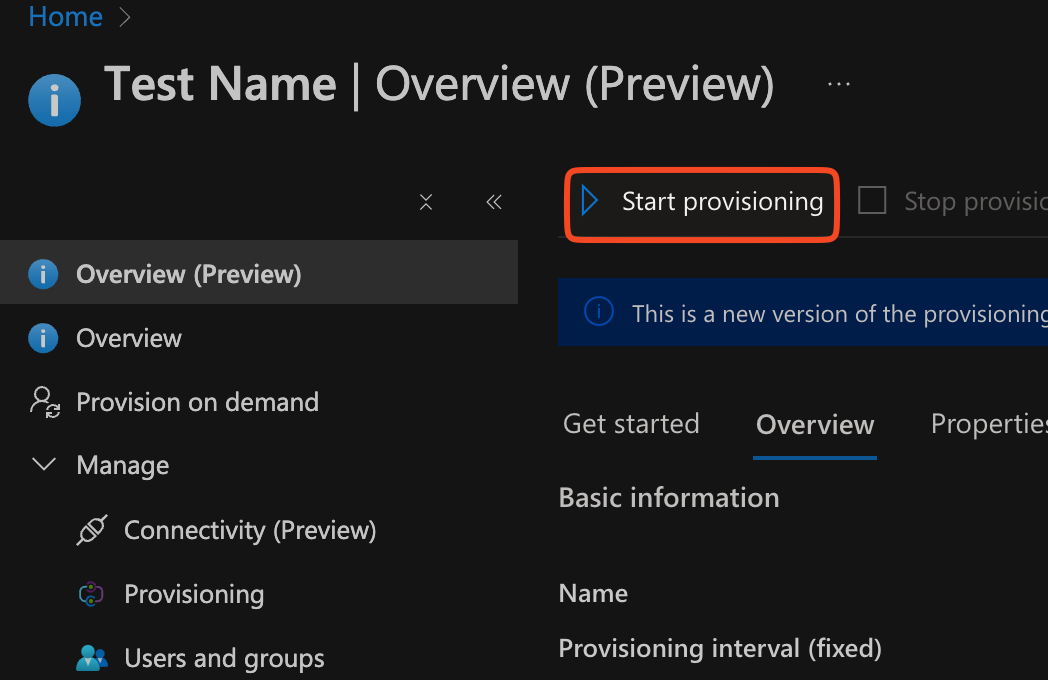
Task: Select the Overview tab
Action: pyautogui.click(x=814, y=425)
